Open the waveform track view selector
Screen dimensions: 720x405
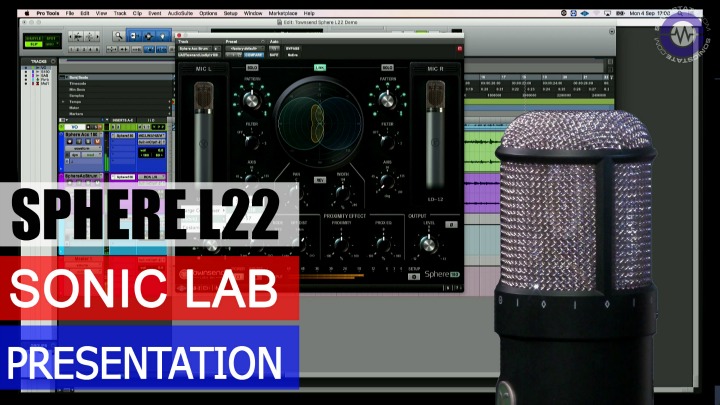(x=82, y=149)
